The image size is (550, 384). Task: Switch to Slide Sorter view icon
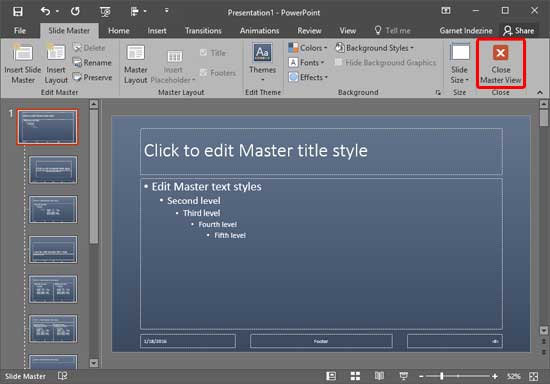pyautogui.click(x=355, y=376)
